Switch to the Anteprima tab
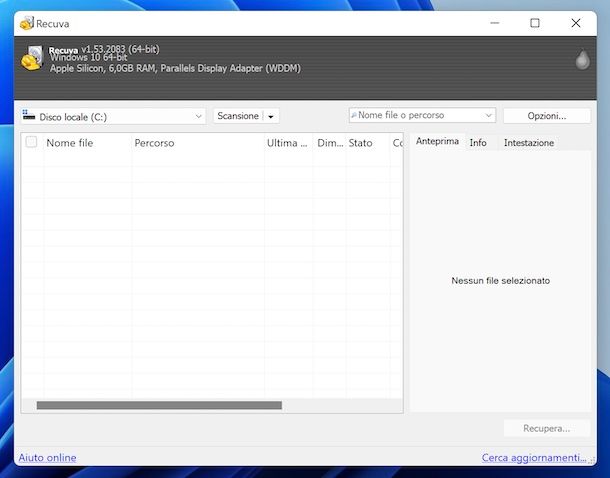The height and width of the screenshot is (478, 610). click(x=437, y=141)
